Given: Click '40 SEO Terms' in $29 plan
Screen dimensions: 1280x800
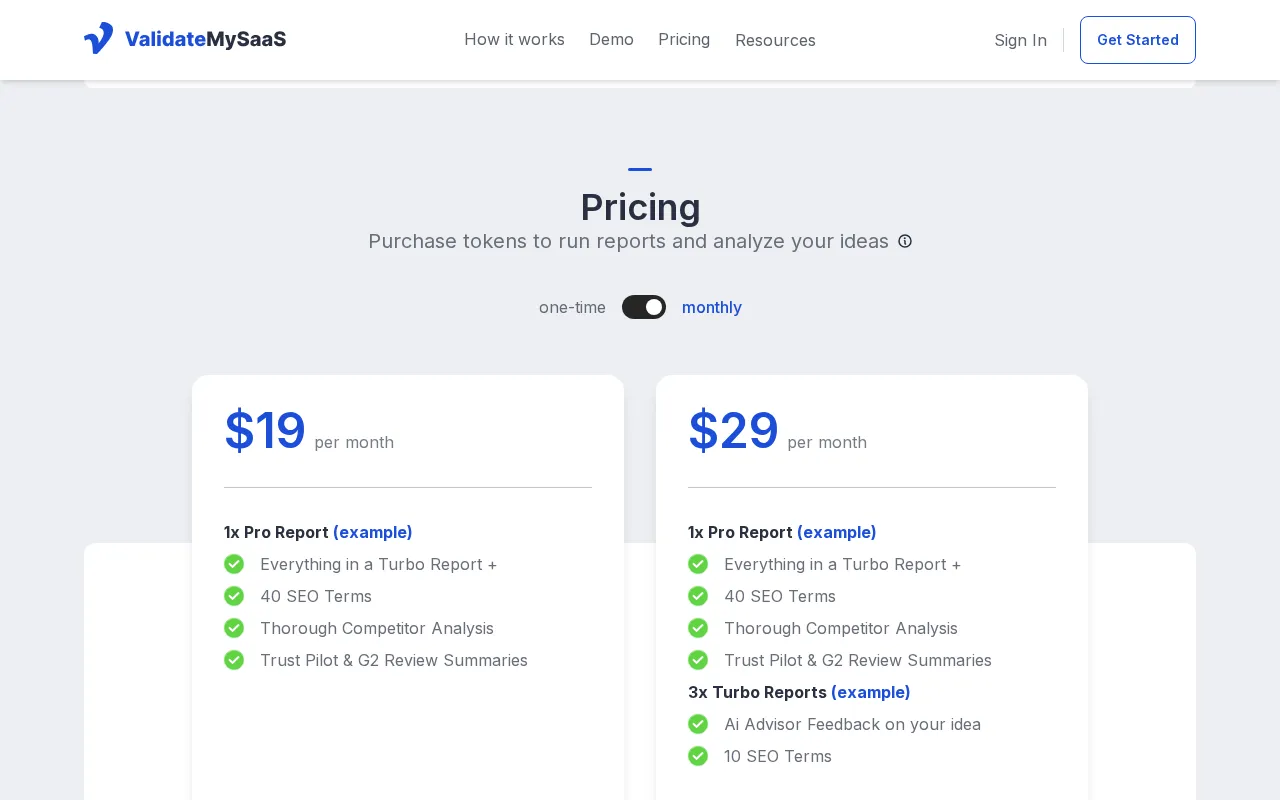Looking at the screenshot, I should coord(780,596).
